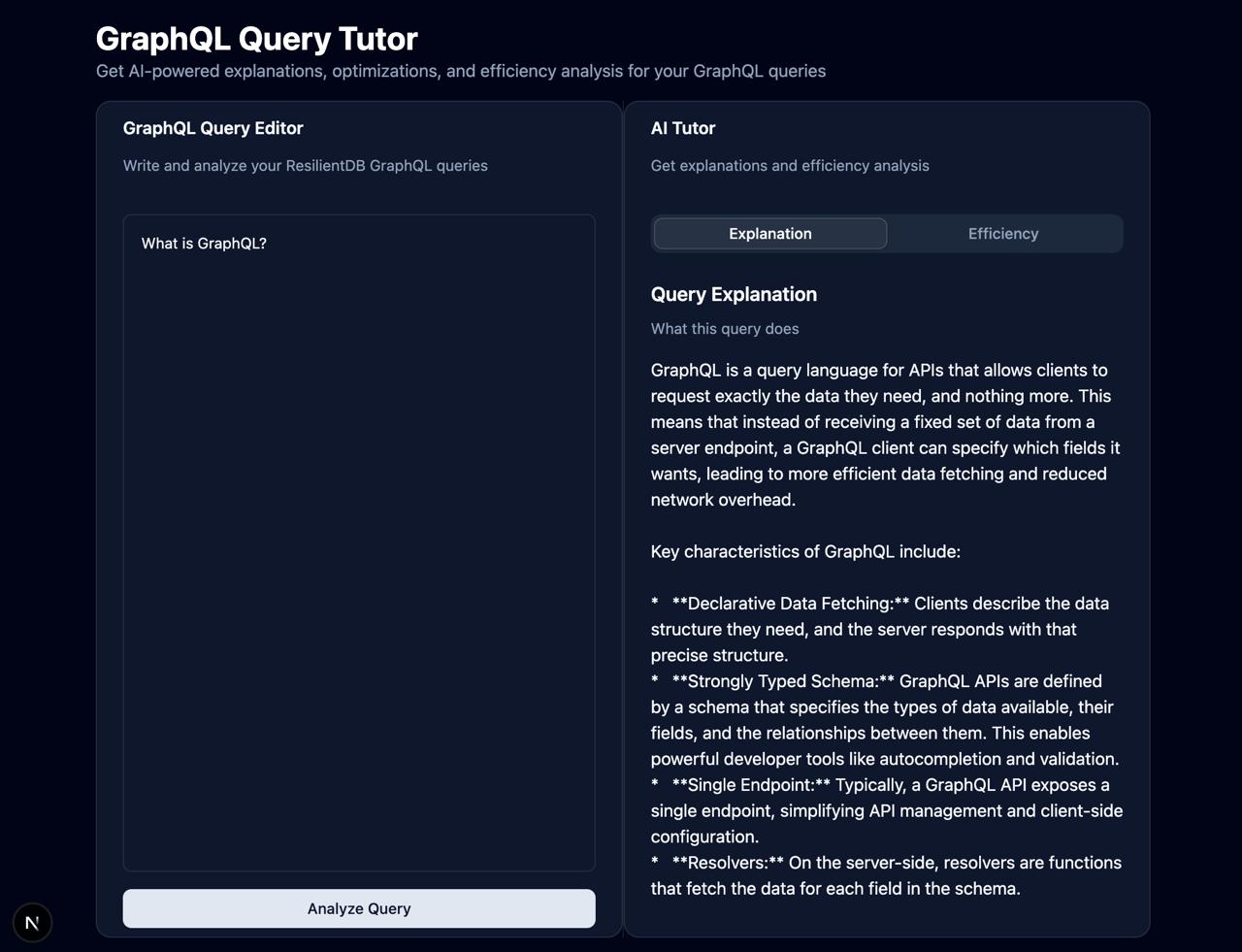
Task: Open the Next.js dev tools indicator
Action: point(32,923)
